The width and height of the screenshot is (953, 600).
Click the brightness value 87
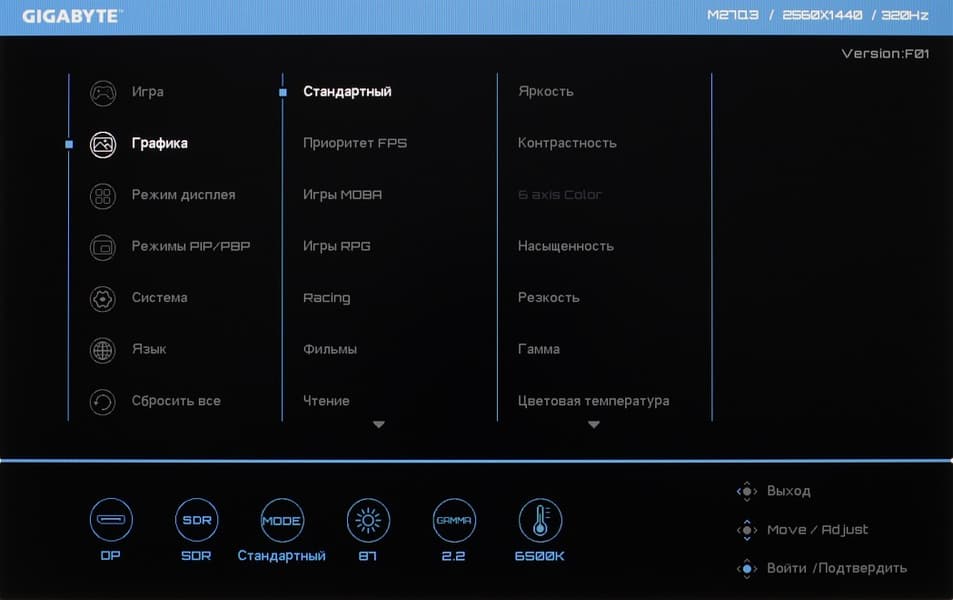[368, 556]
